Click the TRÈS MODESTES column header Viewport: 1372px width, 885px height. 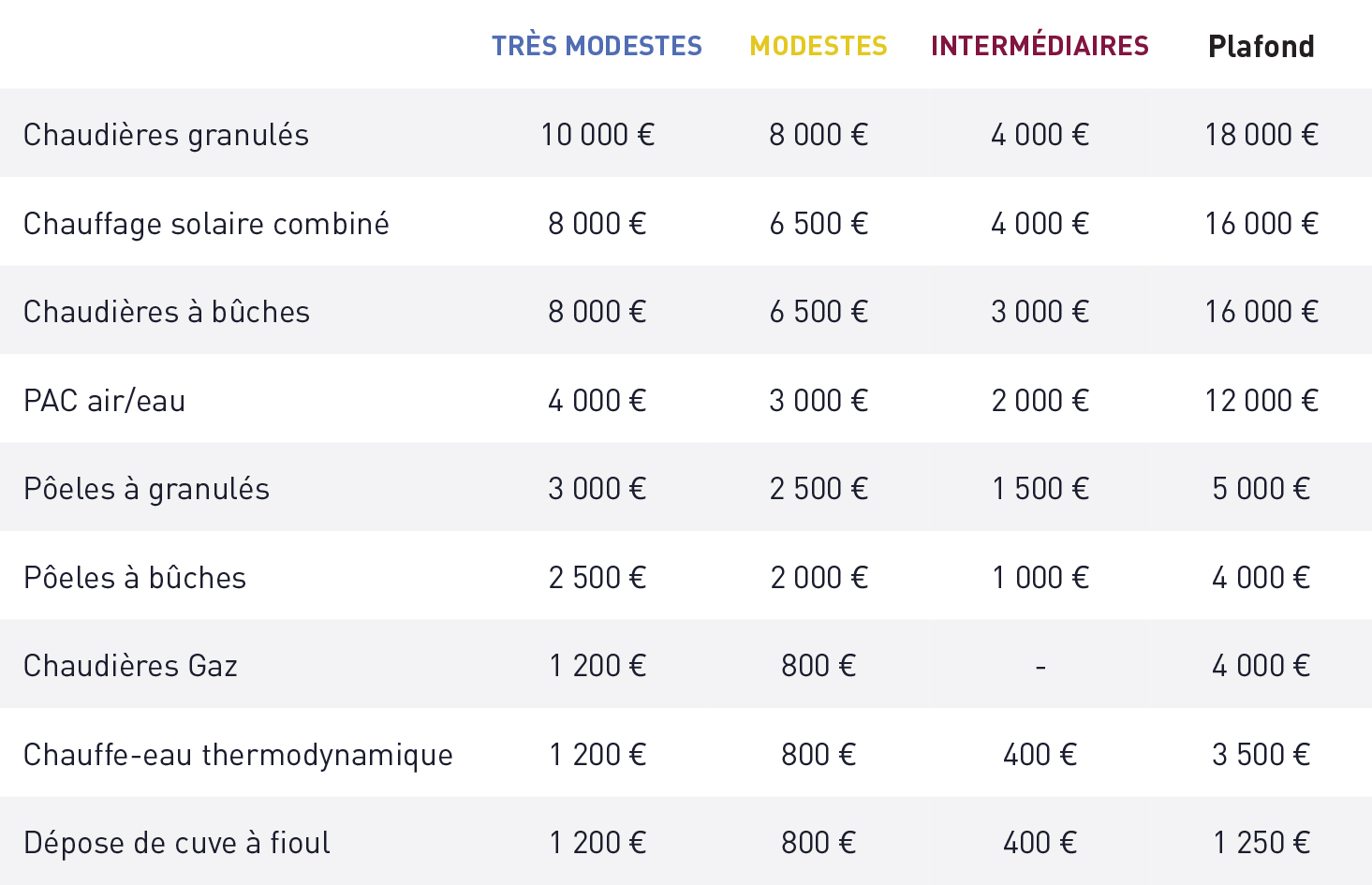tap(597, 46)
